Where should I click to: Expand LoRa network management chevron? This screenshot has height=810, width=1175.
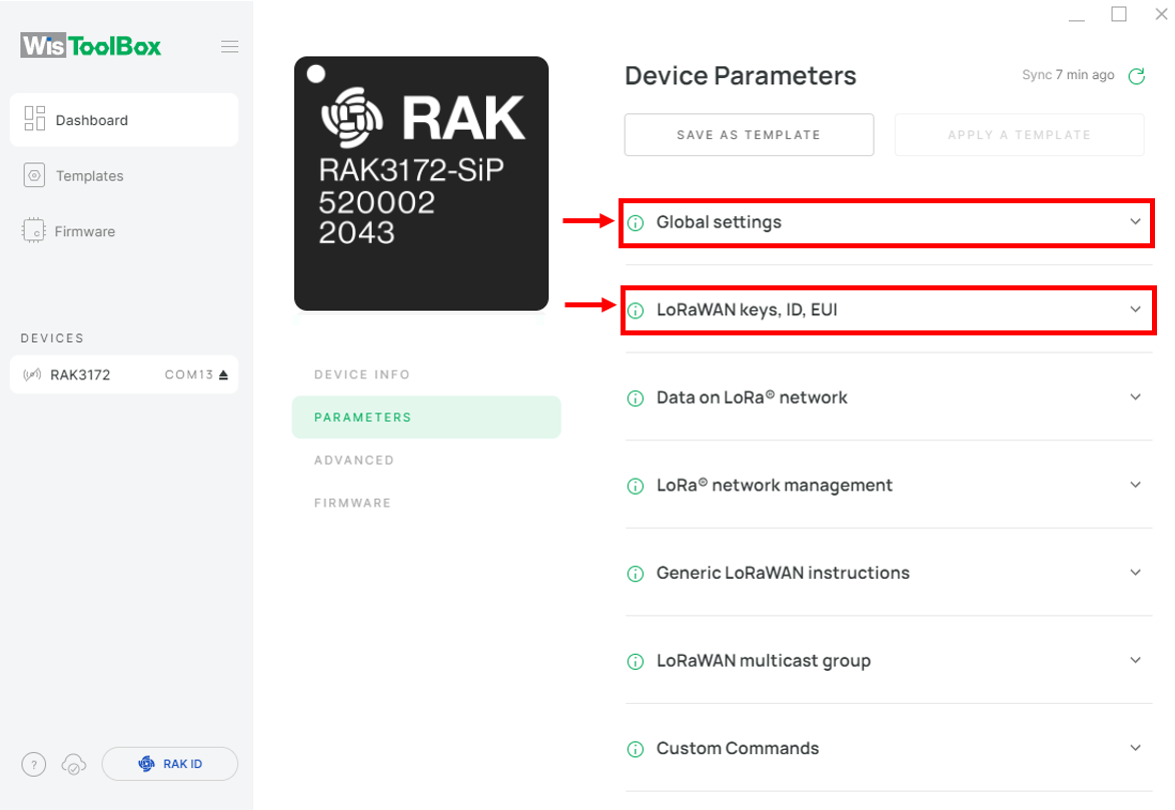click(1135, 484)
